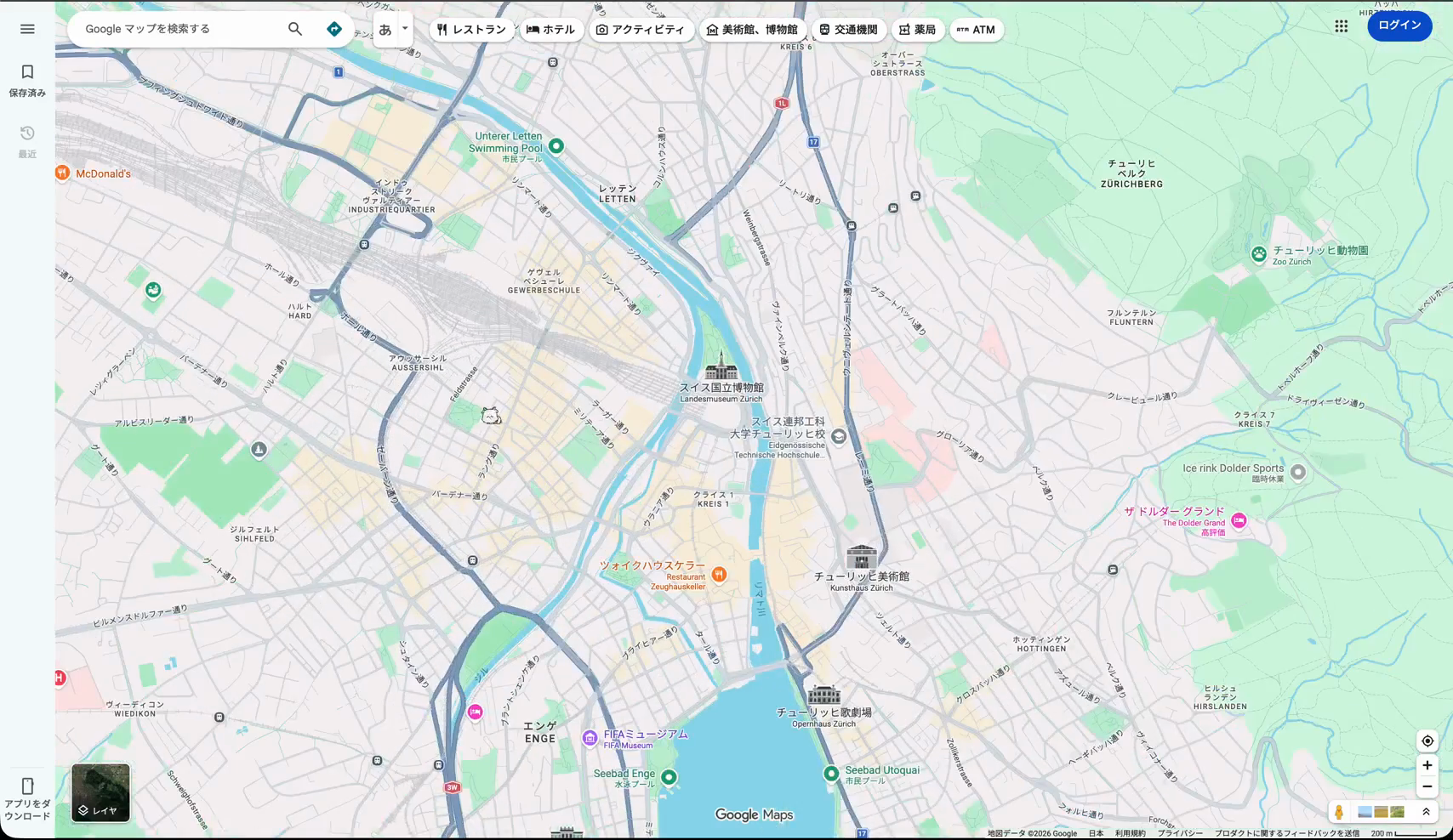Zoom in with the plus button
Screen dimensions: 1453x840
click(x=1427, y=766)
